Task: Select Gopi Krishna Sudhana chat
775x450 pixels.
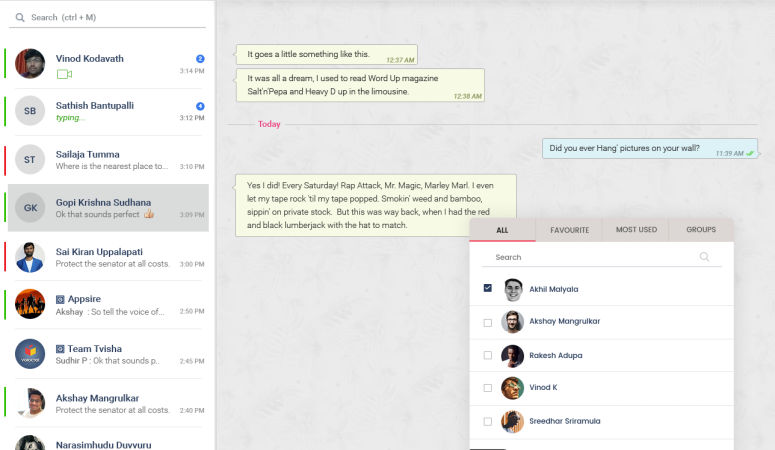Action: pyautogui.click(x=108, y=208)
